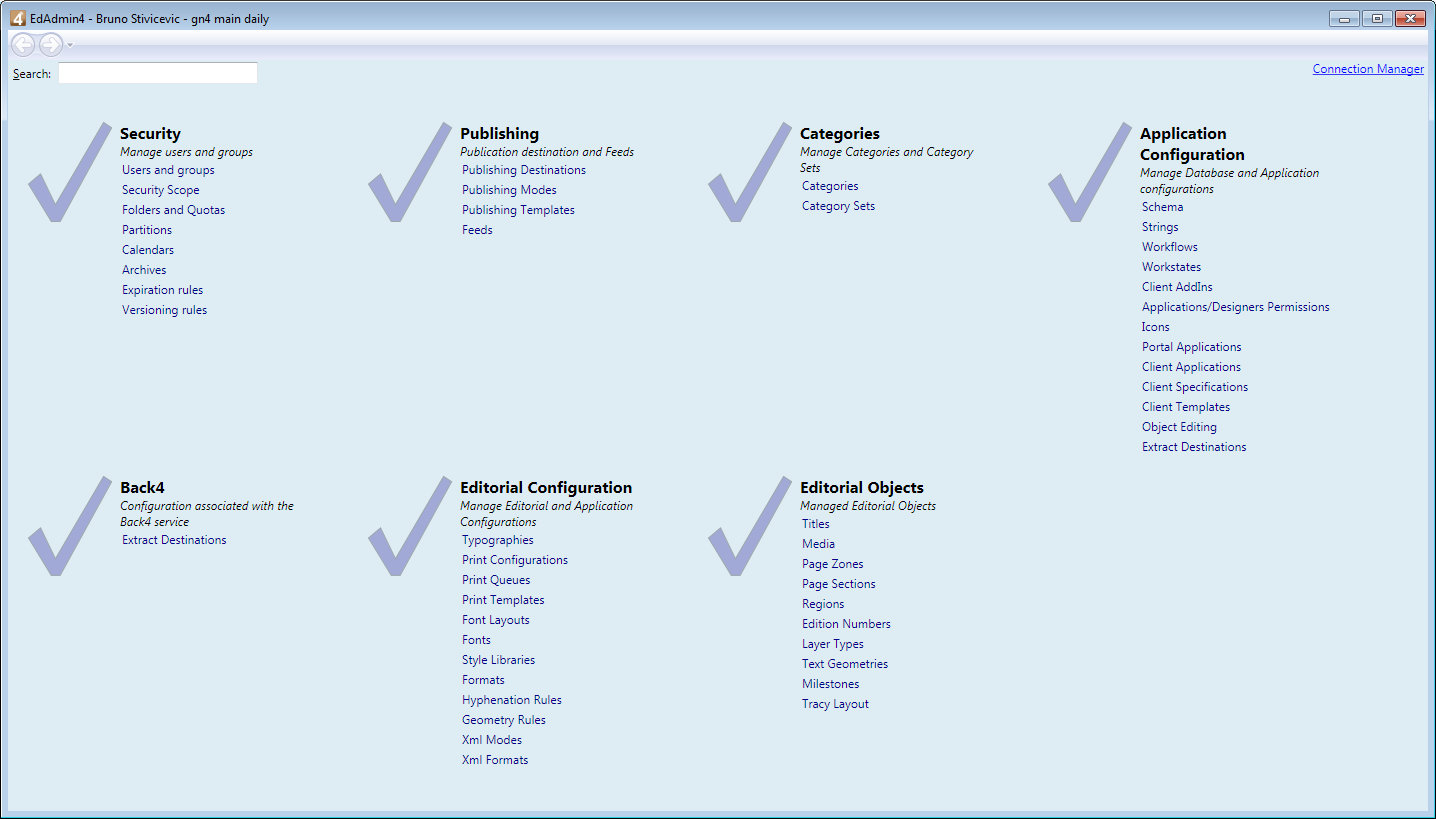This screenshot has width=1436, height=819.
Task: Open Regions link
Action: (x=823, y=604)
